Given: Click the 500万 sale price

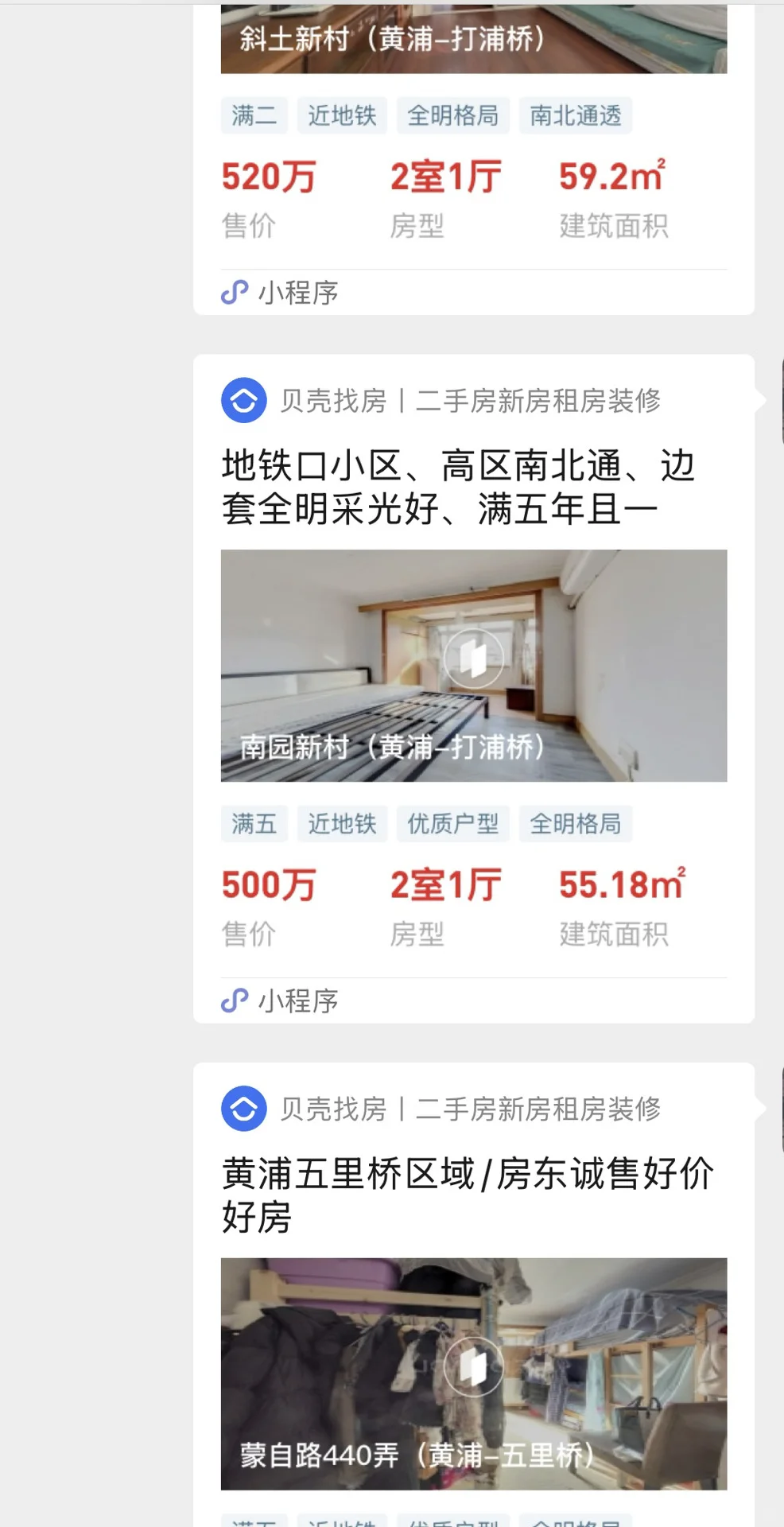Looking at the screenshot, I should pyautogui.click(x=269, y=884).
